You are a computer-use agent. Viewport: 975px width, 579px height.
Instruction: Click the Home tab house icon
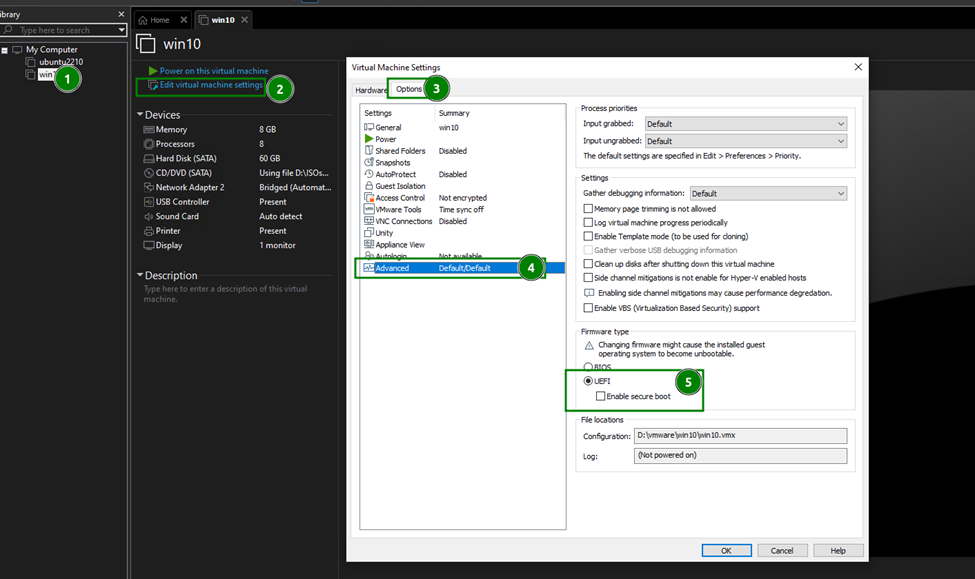click(x=143, y=20)
